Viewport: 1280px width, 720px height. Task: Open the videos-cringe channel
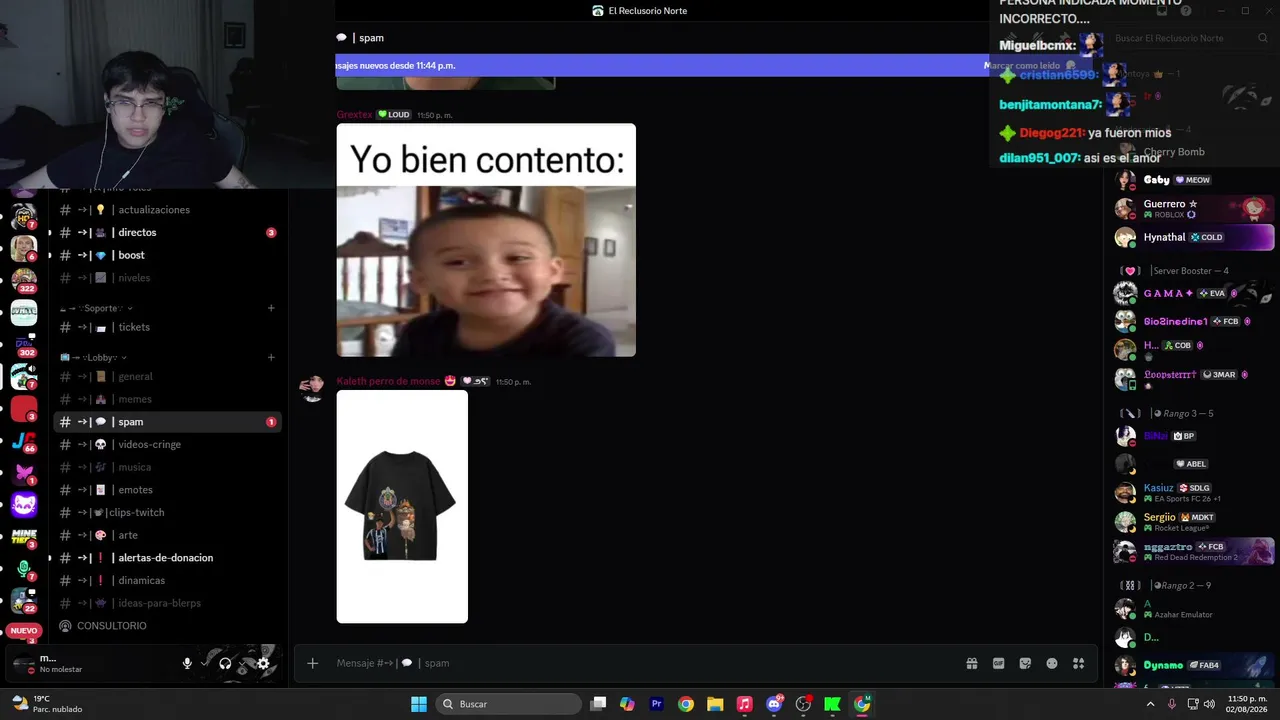(167, 444)
